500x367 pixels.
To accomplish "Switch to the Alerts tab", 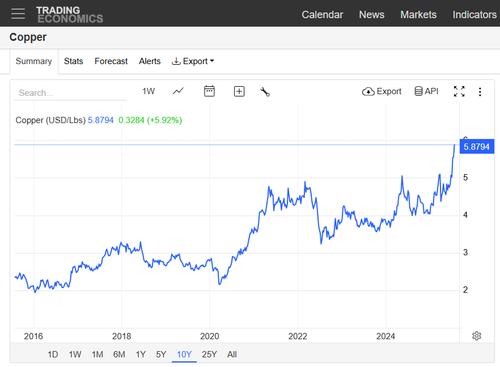I will coord(150,61).
